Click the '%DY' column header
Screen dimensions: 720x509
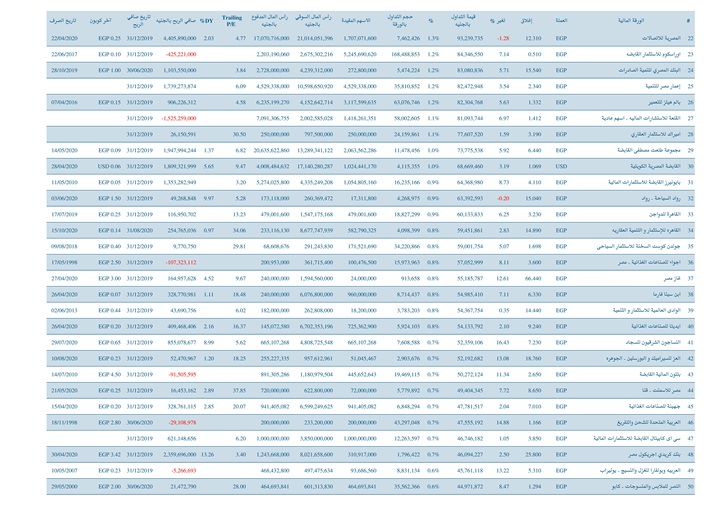[x=207, y=21]
